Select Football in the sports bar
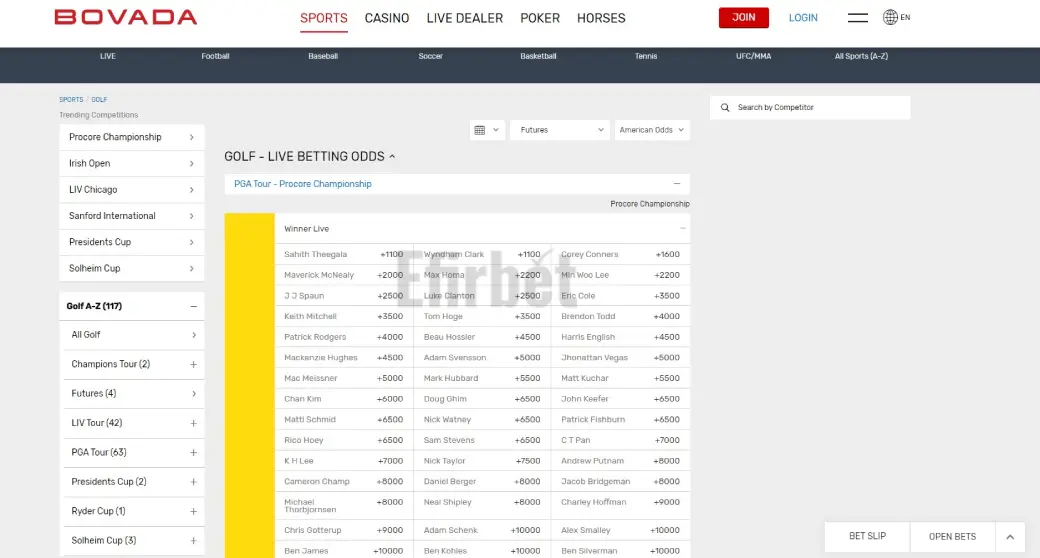Viewport: 1040px width, 558px height. click(216, 56)
